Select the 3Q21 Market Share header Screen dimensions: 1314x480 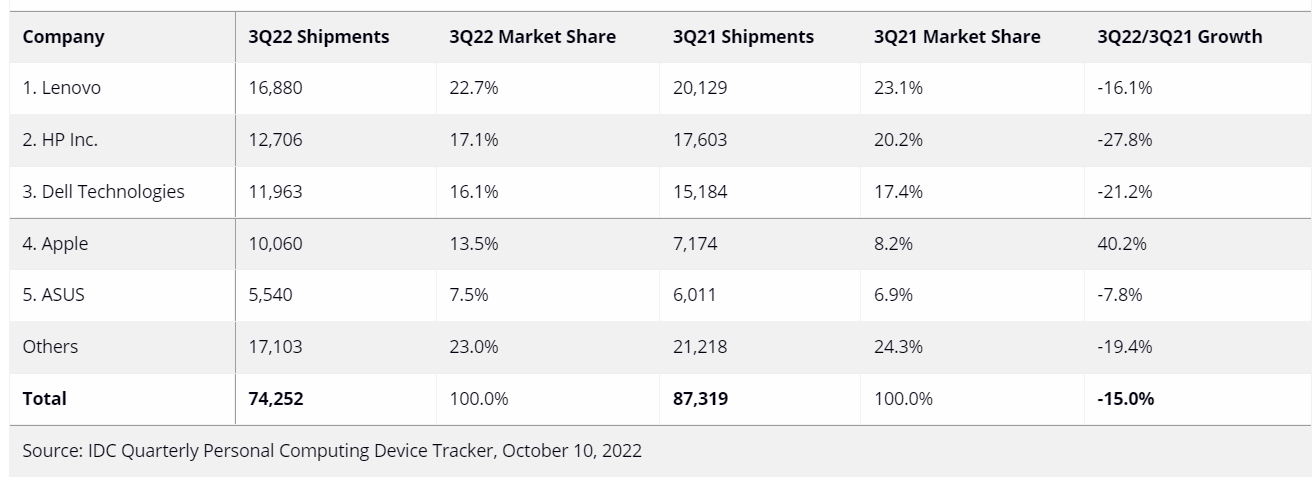coord(956,37)
